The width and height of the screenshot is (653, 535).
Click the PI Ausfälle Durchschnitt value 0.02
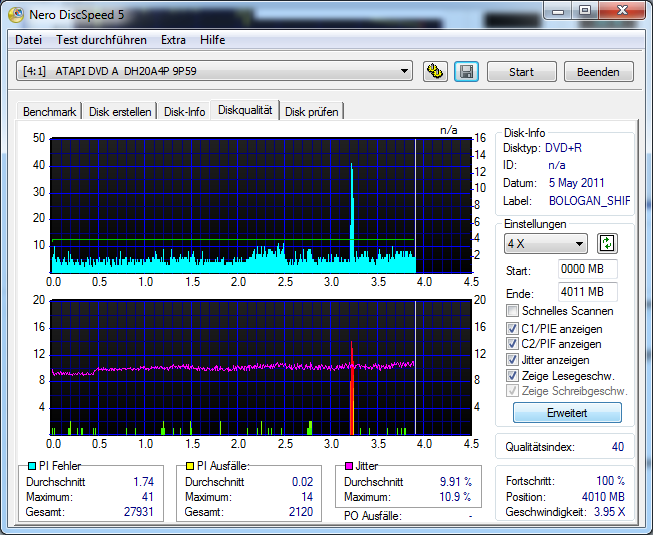pyautogui.click(x=302, y=482)
